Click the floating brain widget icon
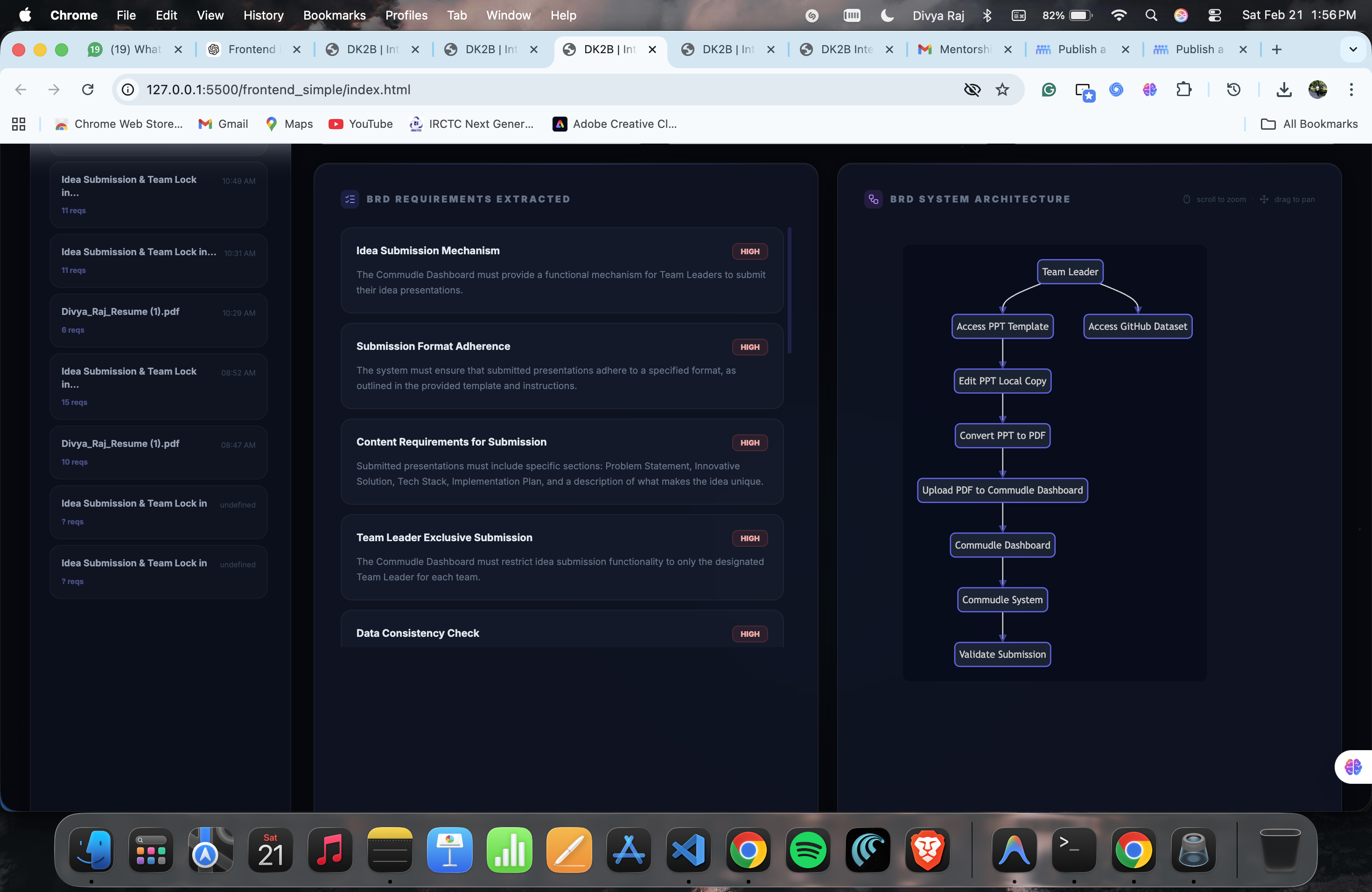Screen dimensions: 1372x892 pos(1352,767)
